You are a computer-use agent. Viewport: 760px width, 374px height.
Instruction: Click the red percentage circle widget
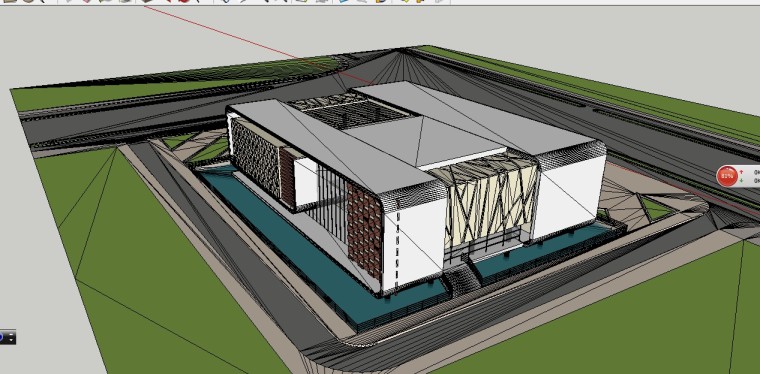pyautogui.click(x=727, y=176)
